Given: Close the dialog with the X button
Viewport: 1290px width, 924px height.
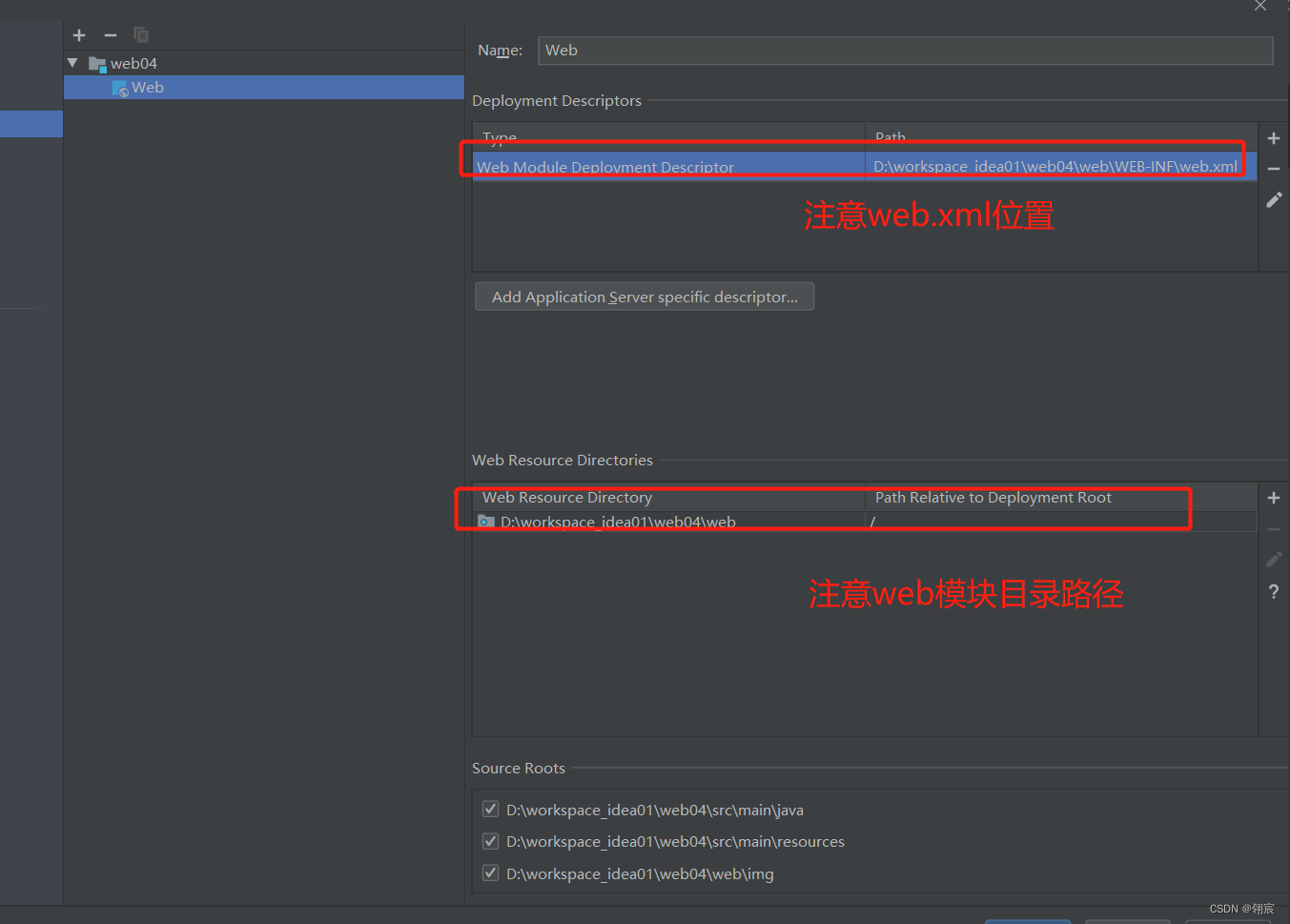Looking at the screenshot, I should [1260, 6].
